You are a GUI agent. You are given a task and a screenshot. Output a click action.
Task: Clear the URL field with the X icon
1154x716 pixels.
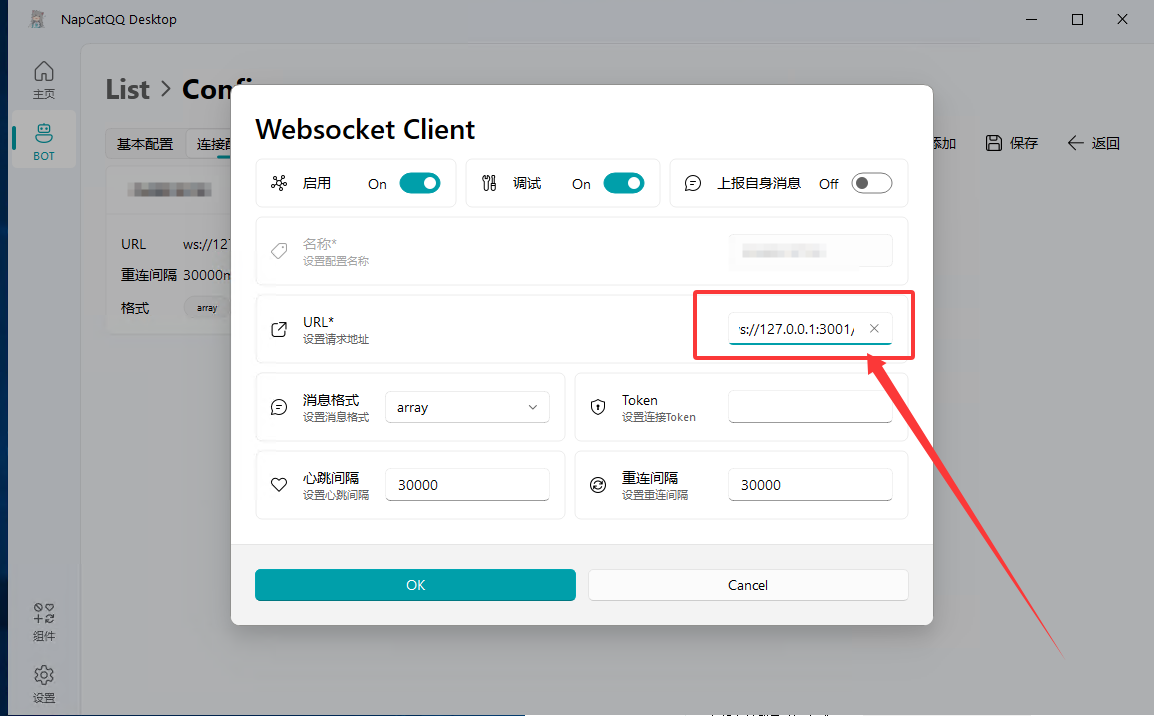[x=874, y=328]
